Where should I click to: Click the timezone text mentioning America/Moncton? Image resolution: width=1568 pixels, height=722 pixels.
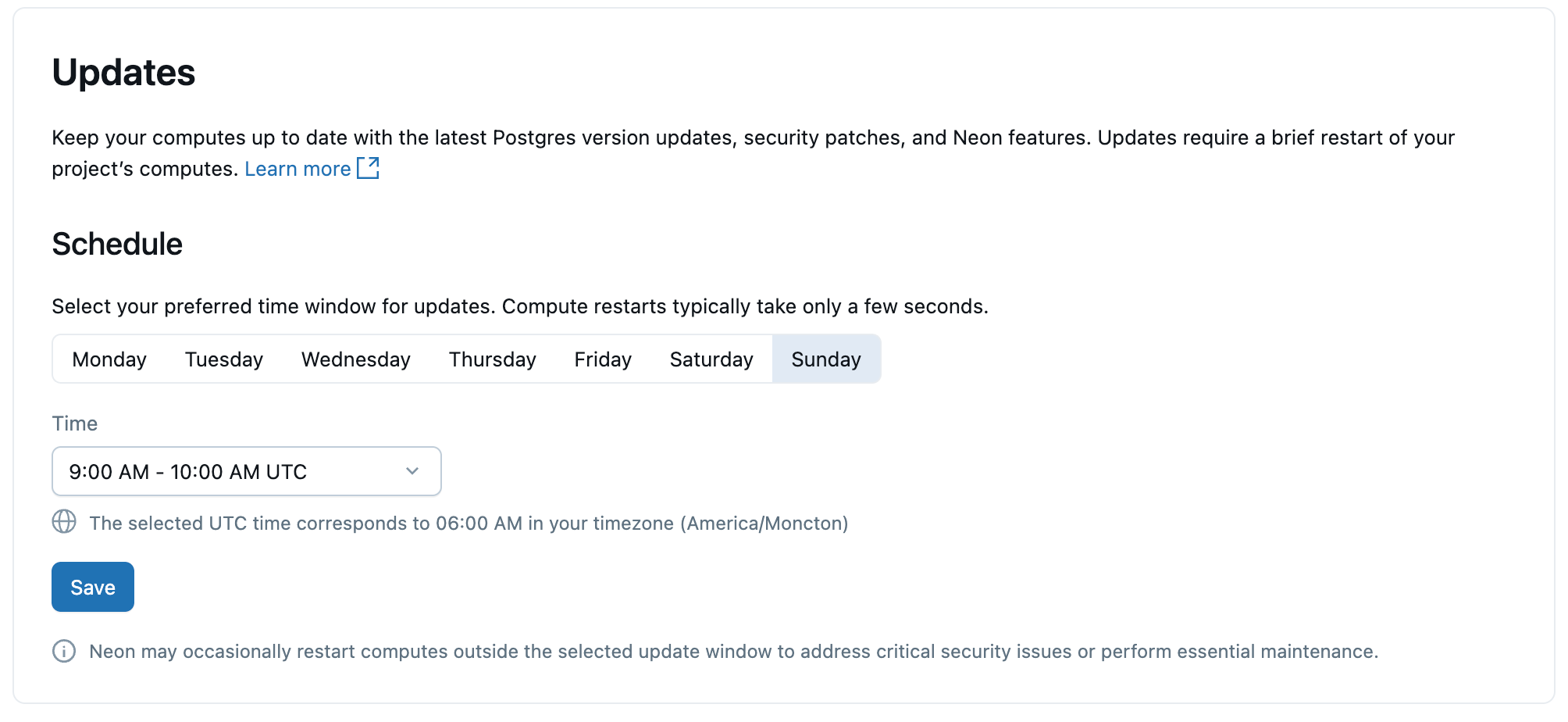469,523
